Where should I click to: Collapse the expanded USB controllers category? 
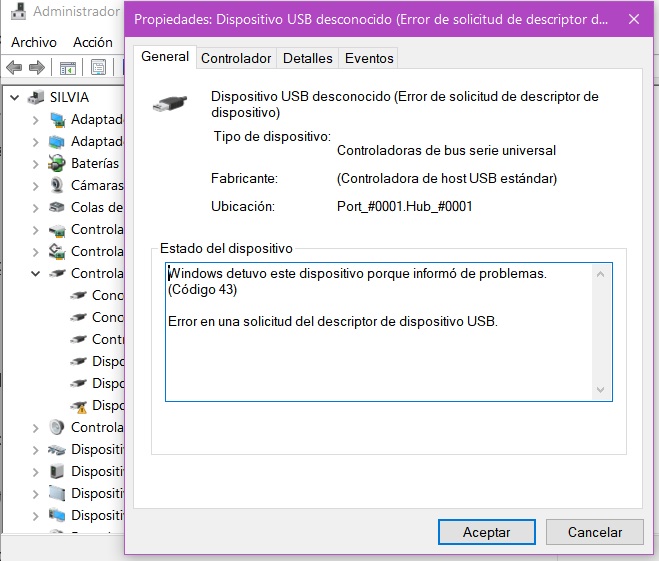[x=36, y=273]
